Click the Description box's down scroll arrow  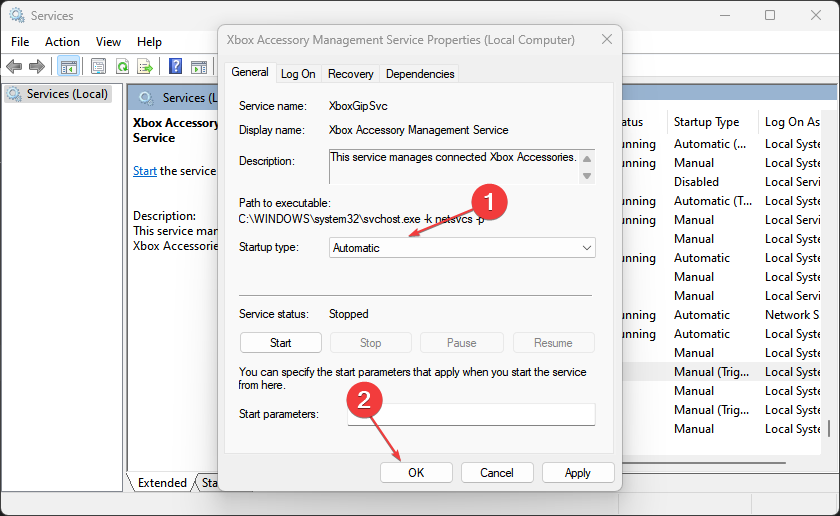pos(587,176)
